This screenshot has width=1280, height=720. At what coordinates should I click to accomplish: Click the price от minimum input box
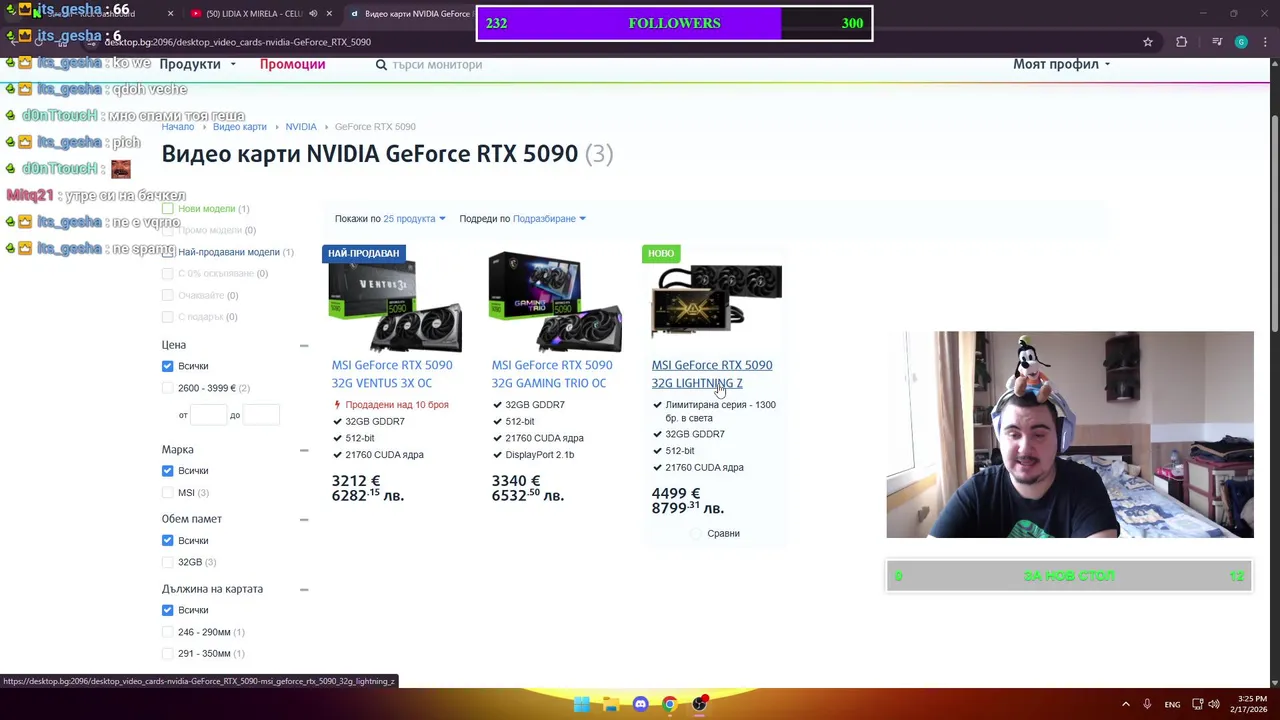pos(208,415)
